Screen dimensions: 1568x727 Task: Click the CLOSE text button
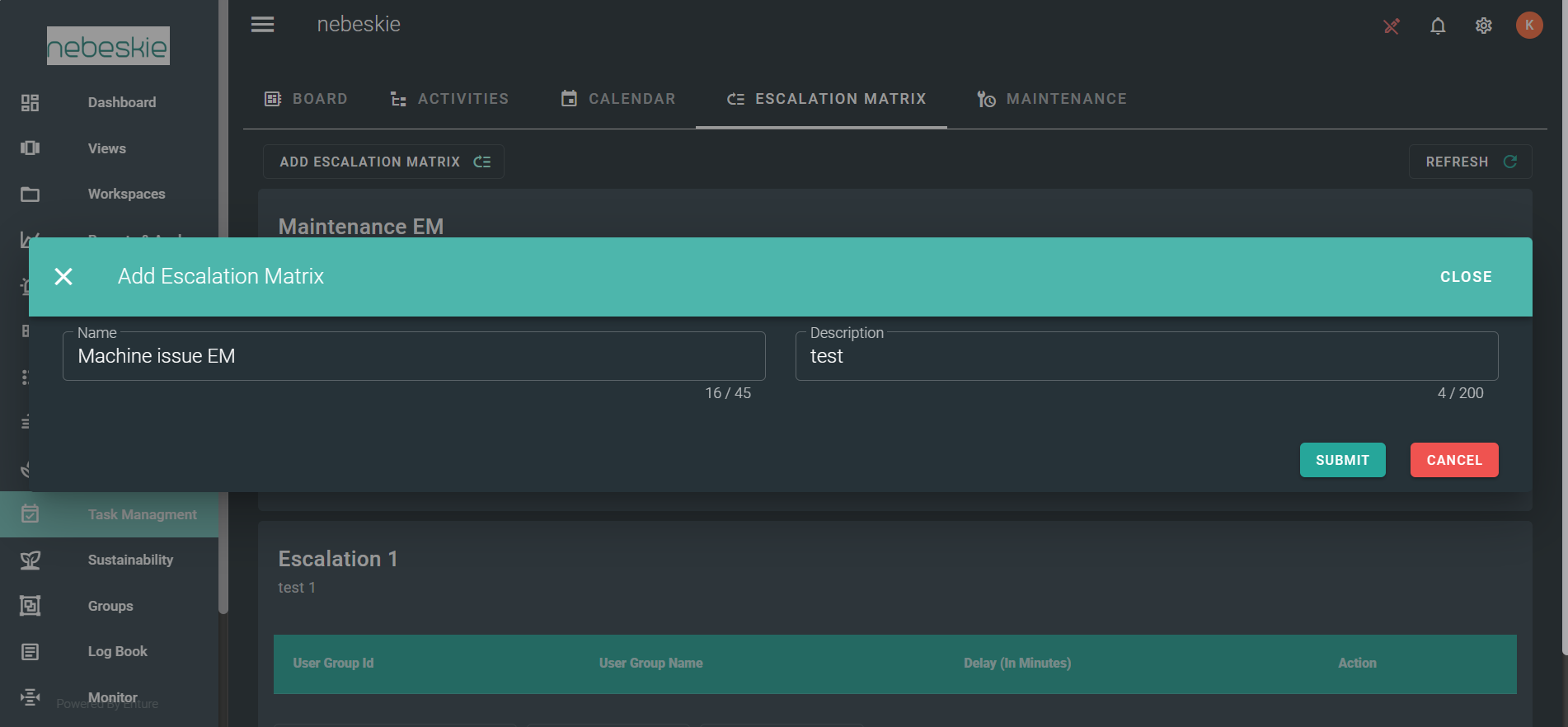tap(1465, 277)
